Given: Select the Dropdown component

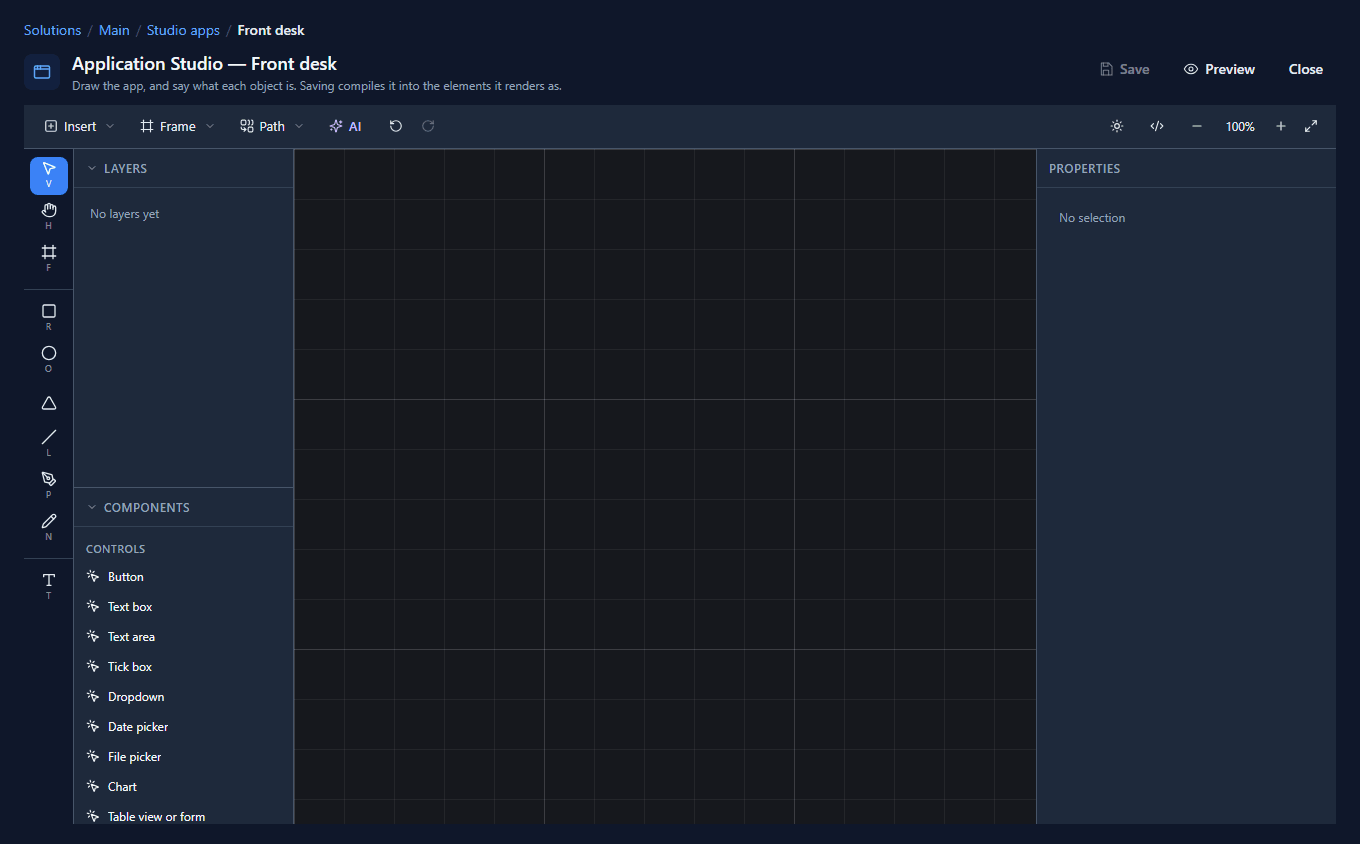Looking at the screenshot, I should (184, 697).
